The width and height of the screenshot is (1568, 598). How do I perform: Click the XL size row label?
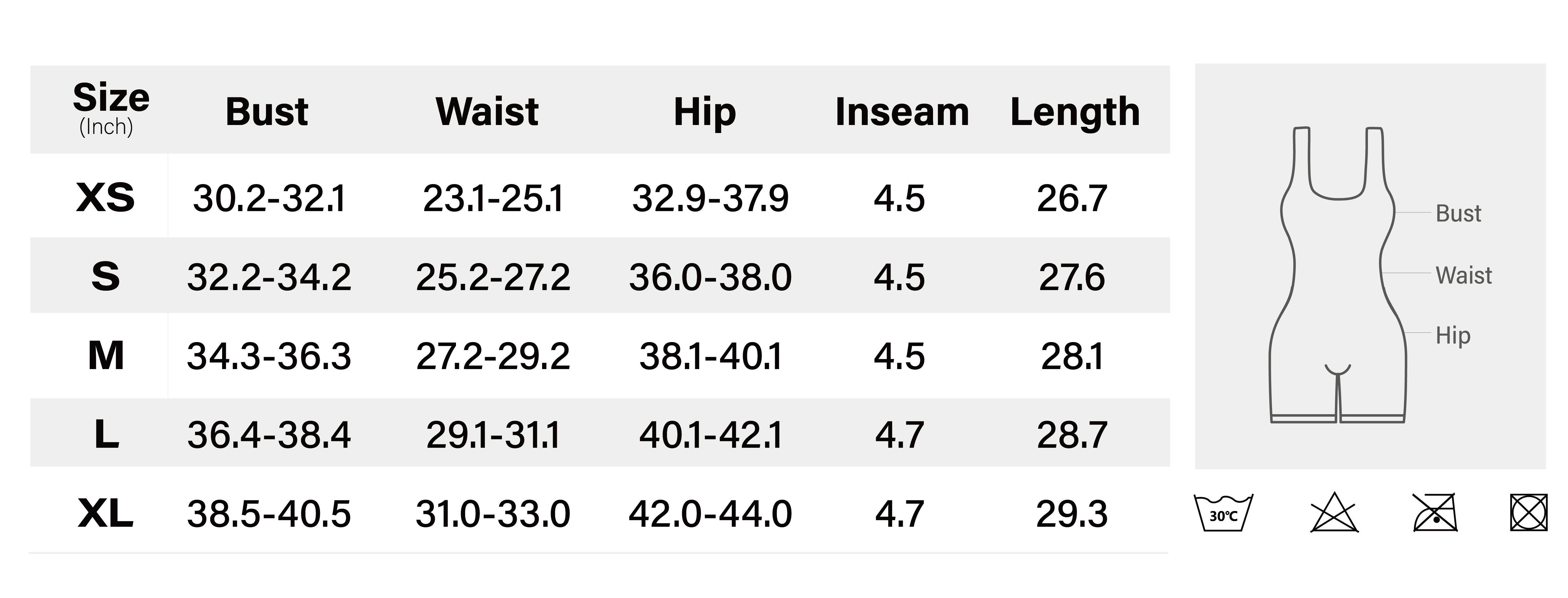105,513
